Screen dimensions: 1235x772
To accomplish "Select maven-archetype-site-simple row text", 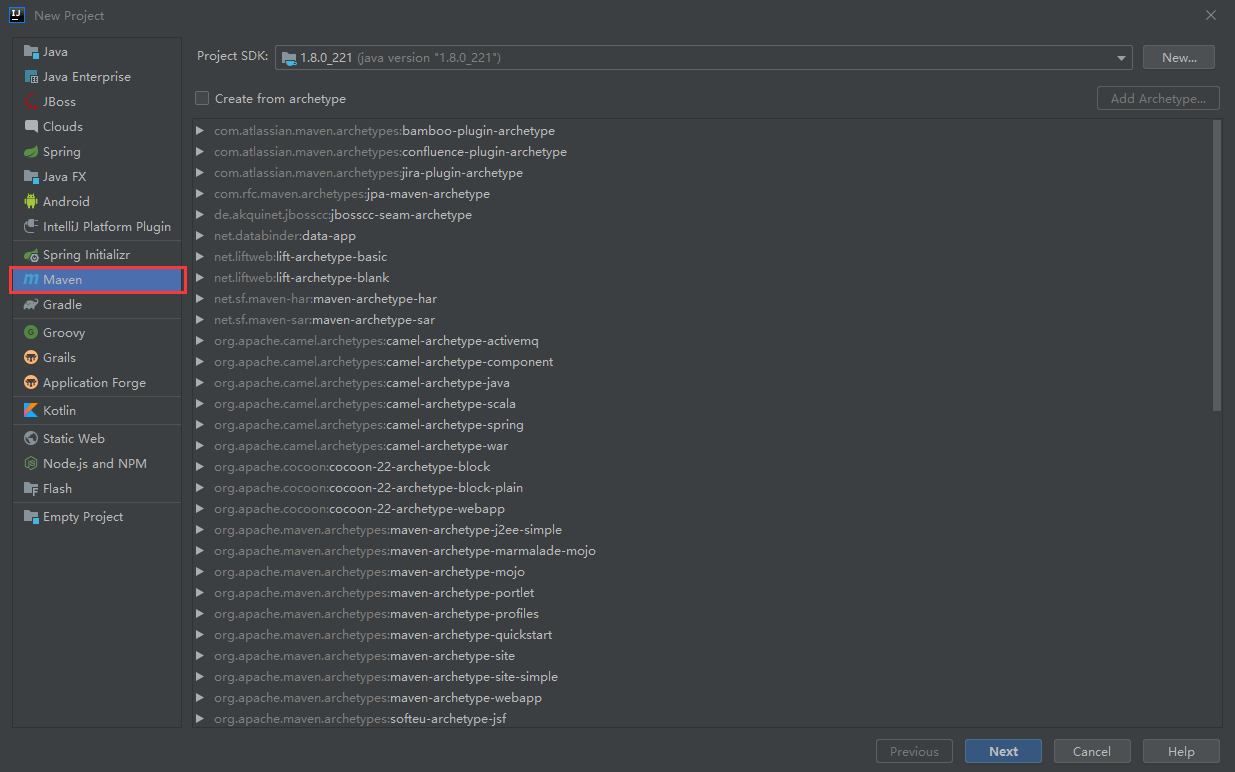I will coord(386,677).
